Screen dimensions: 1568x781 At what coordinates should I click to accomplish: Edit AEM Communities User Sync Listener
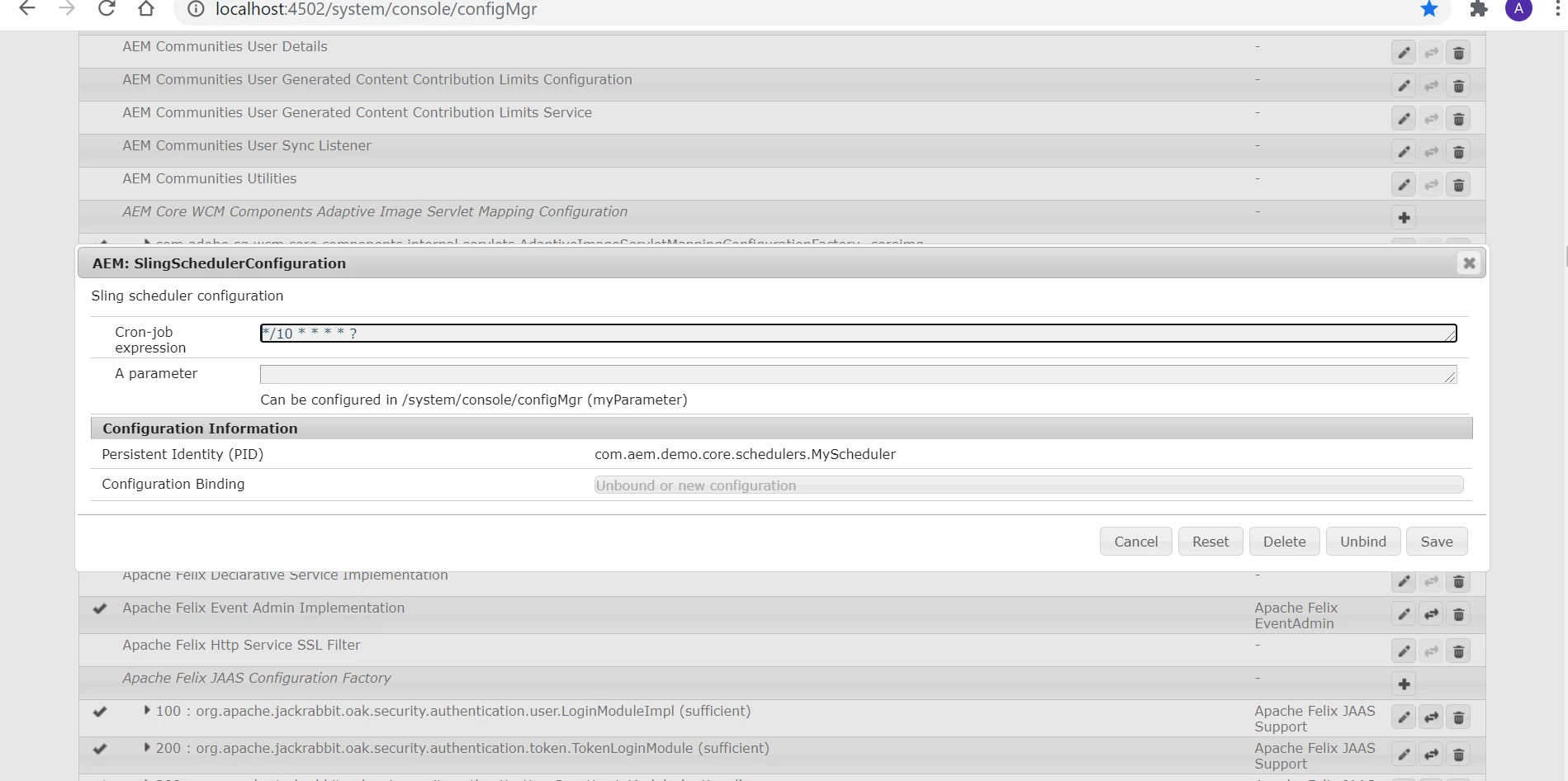(x=1404, y=152)
